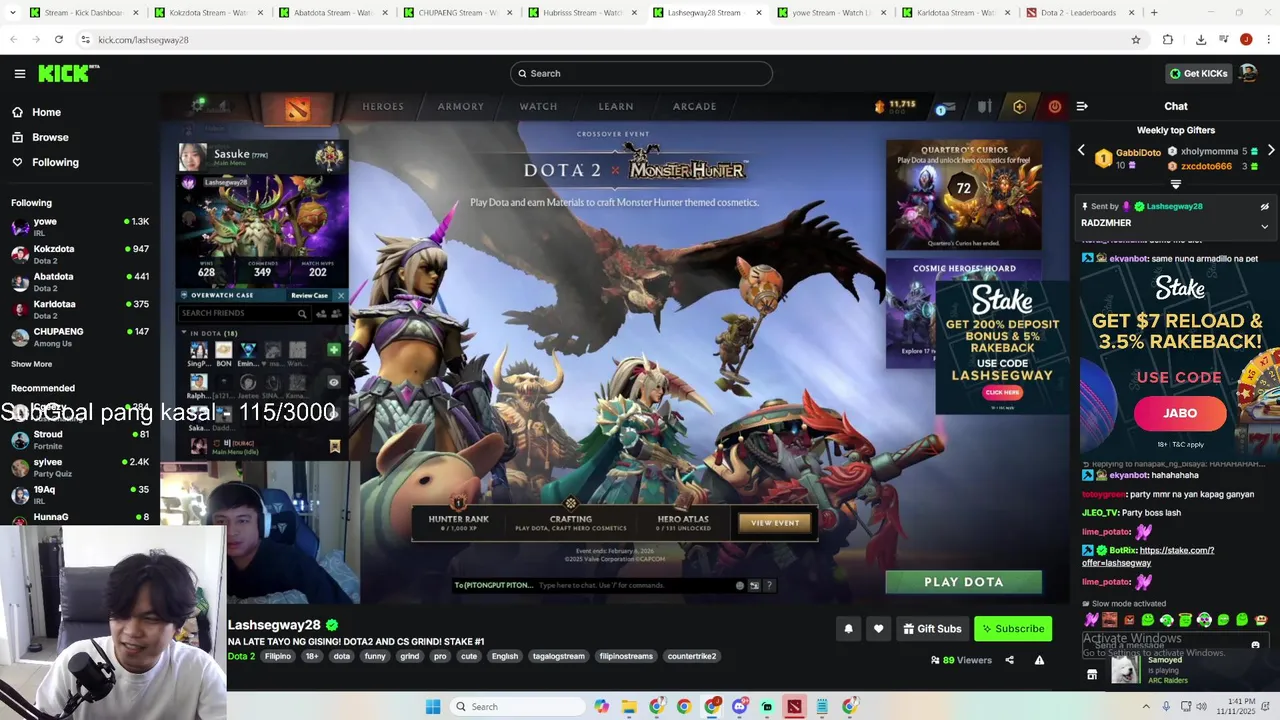
Task: Click the Dota shards currency icon
Action: click(880, 106)
